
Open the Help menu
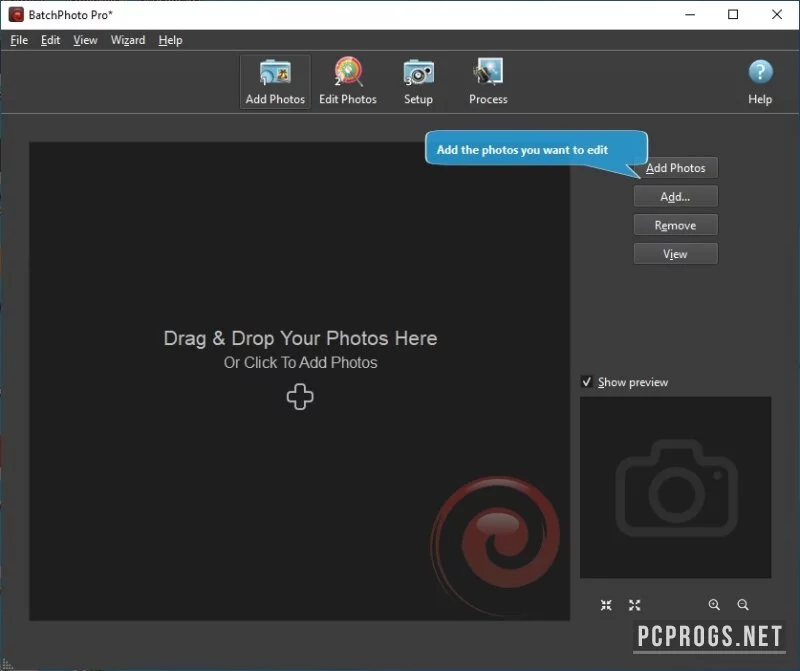coord(170,40)
